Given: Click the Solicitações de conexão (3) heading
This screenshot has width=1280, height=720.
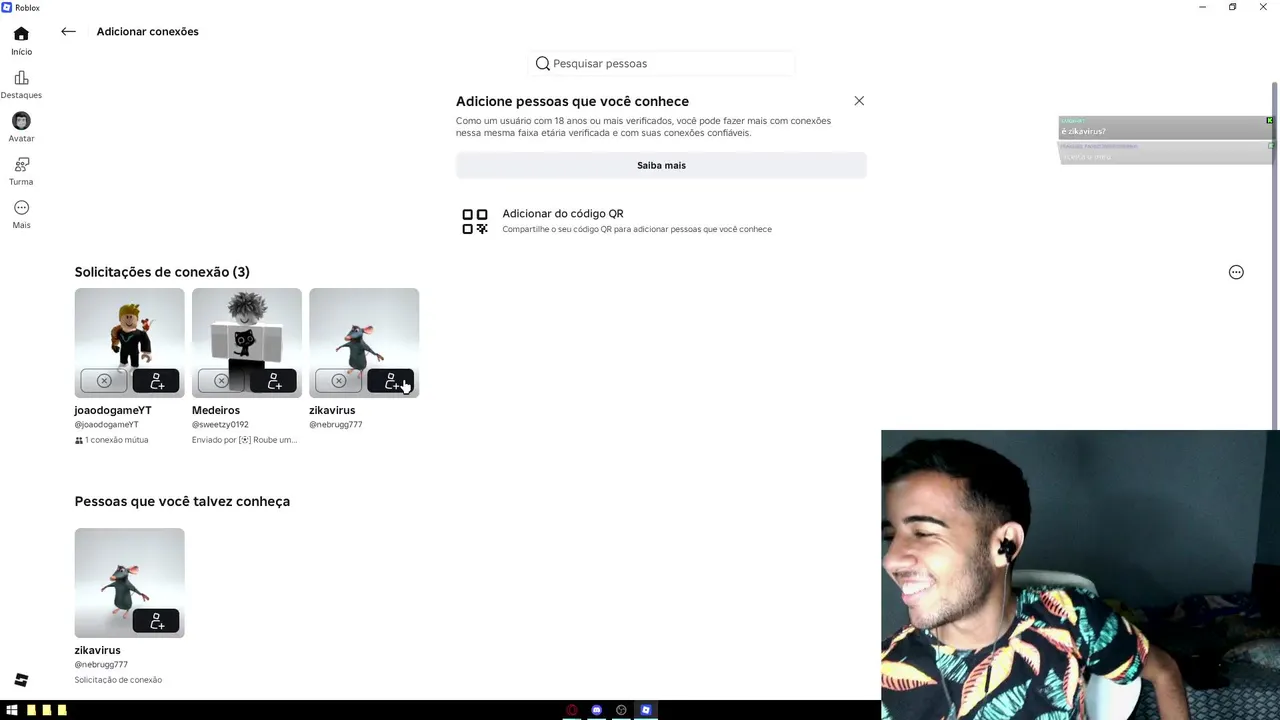Looking at the screenshot, I should click(162, 272).
